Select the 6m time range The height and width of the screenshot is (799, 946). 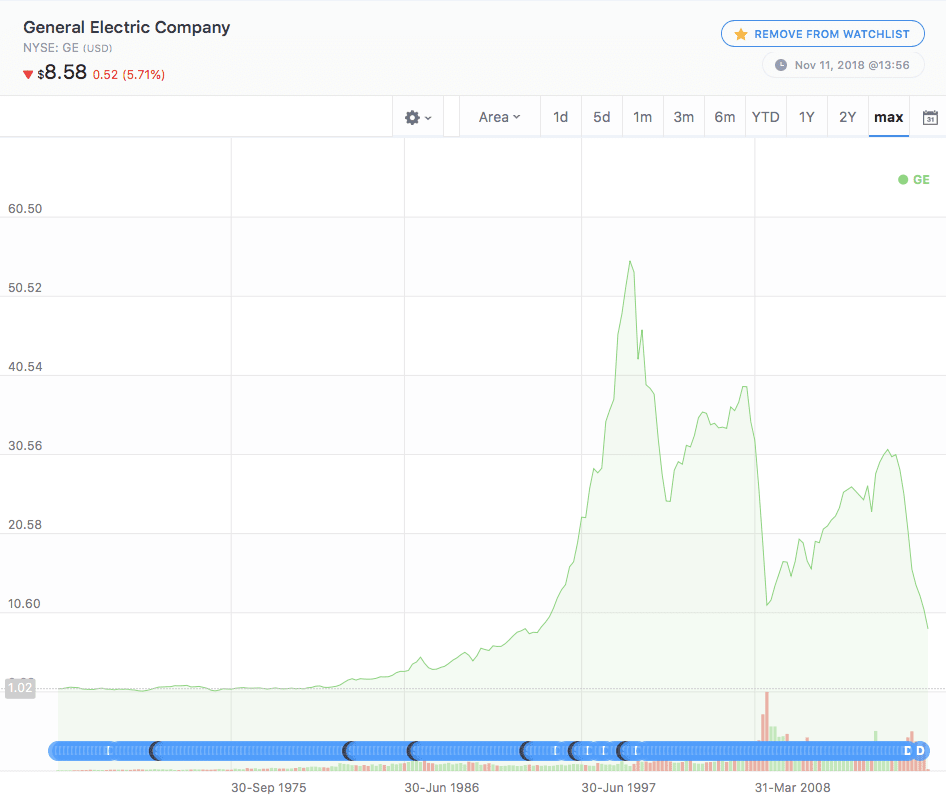pos(725,117)
